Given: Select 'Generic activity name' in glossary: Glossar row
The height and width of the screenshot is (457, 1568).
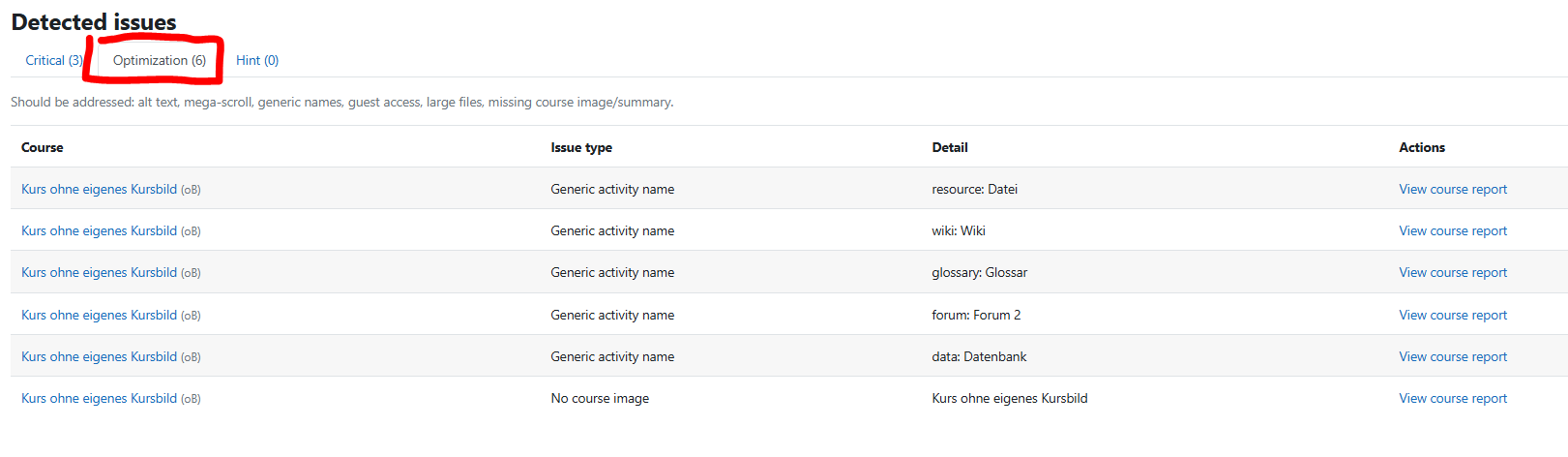Looking at the screenshot, I should click(612, 272).
